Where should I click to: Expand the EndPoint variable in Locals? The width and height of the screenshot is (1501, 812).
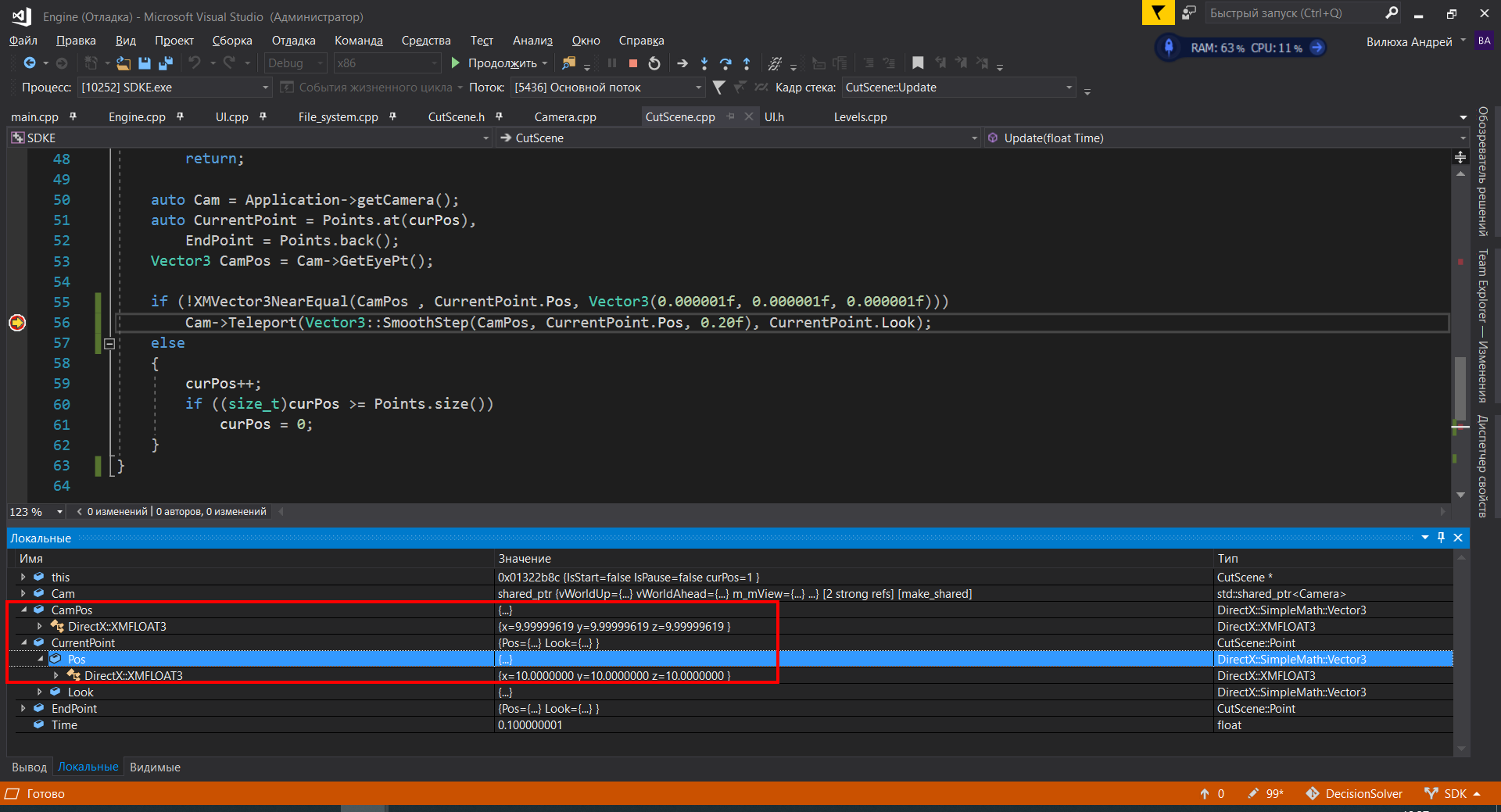click(x=23, y=708)
